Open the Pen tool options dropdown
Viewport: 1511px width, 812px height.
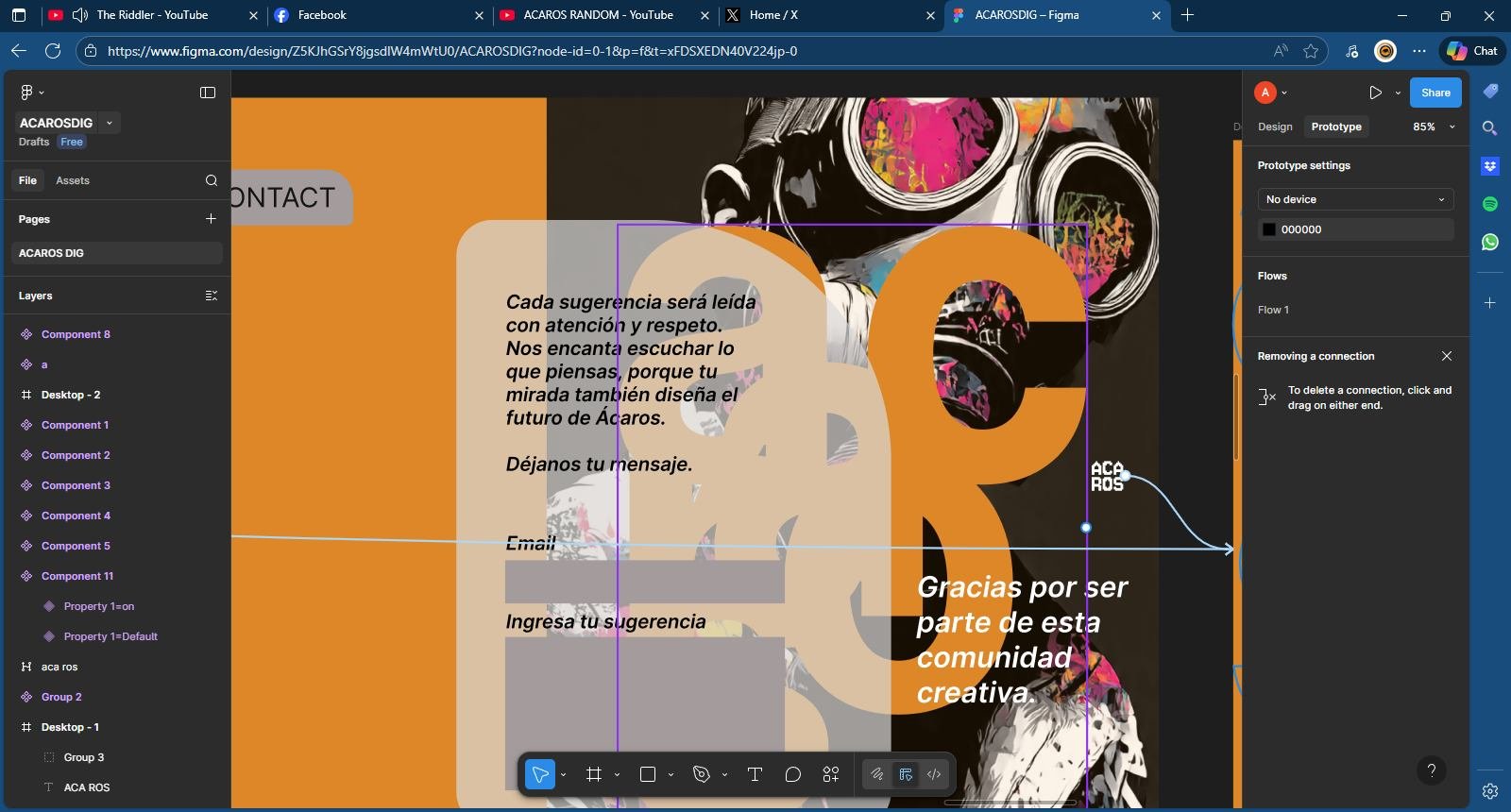(x=725, y=775)
